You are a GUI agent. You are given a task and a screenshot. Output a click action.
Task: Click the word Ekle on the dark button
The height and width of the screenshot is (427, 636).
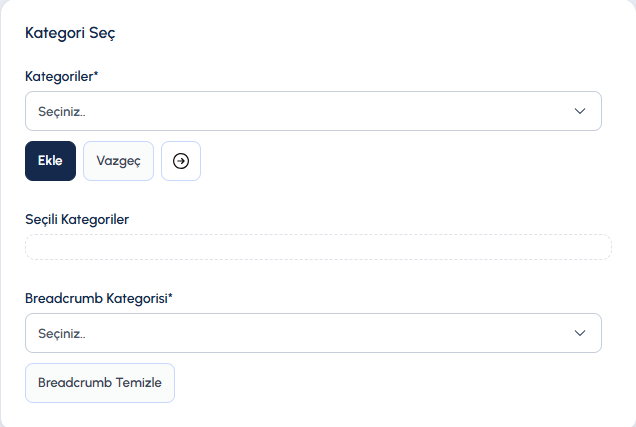click(50, 161)
